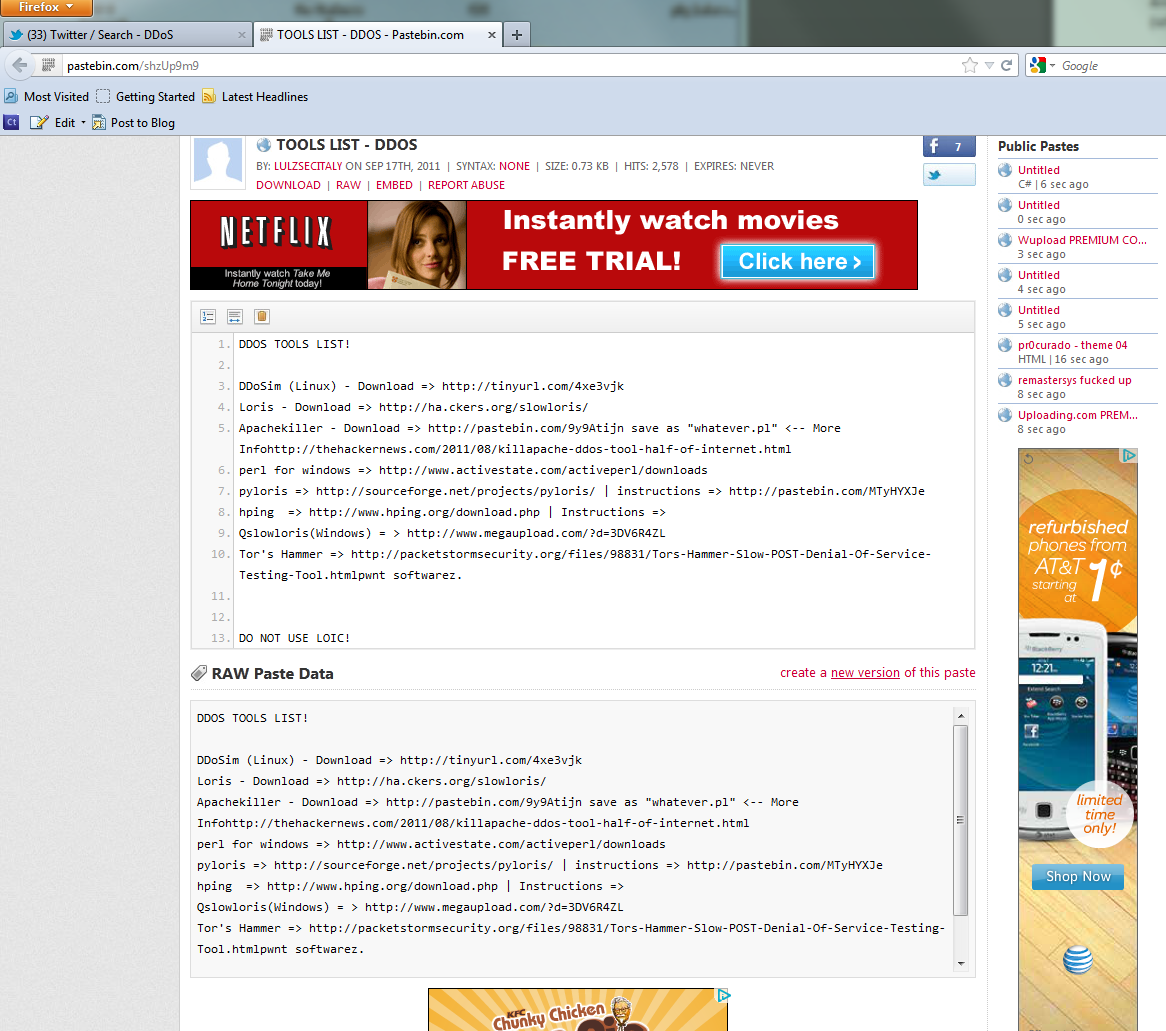Click the raw paste box scroll down arrow

tap(961, 963)
